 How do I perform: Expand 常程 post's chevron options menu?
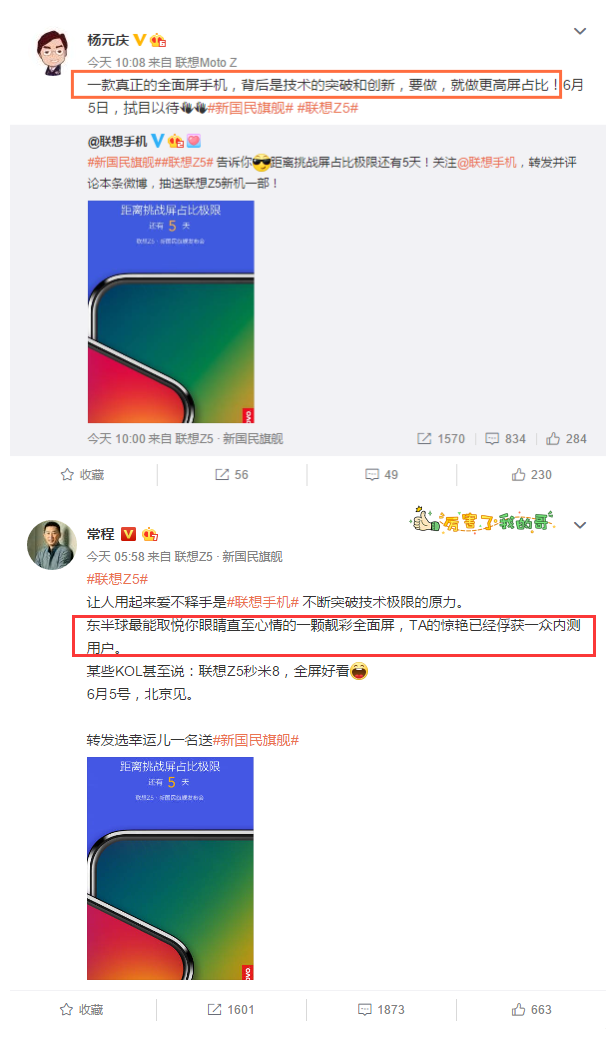pyautogui.click(x=580, y=525)
